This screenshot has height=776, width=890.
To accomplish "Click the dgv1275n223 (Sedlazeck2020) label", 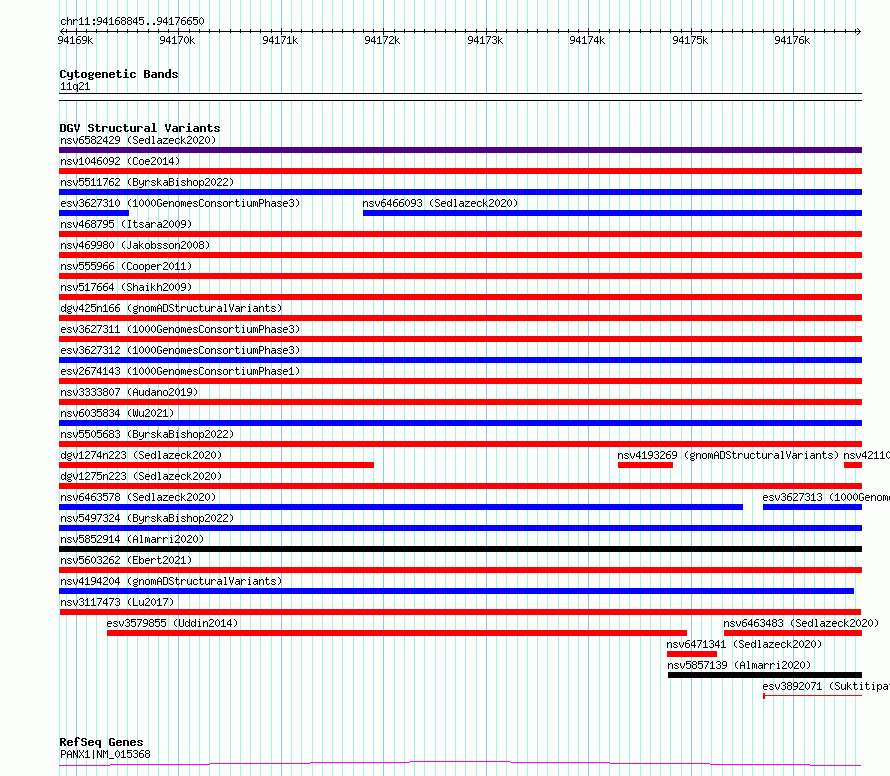I will coord(141,476).
